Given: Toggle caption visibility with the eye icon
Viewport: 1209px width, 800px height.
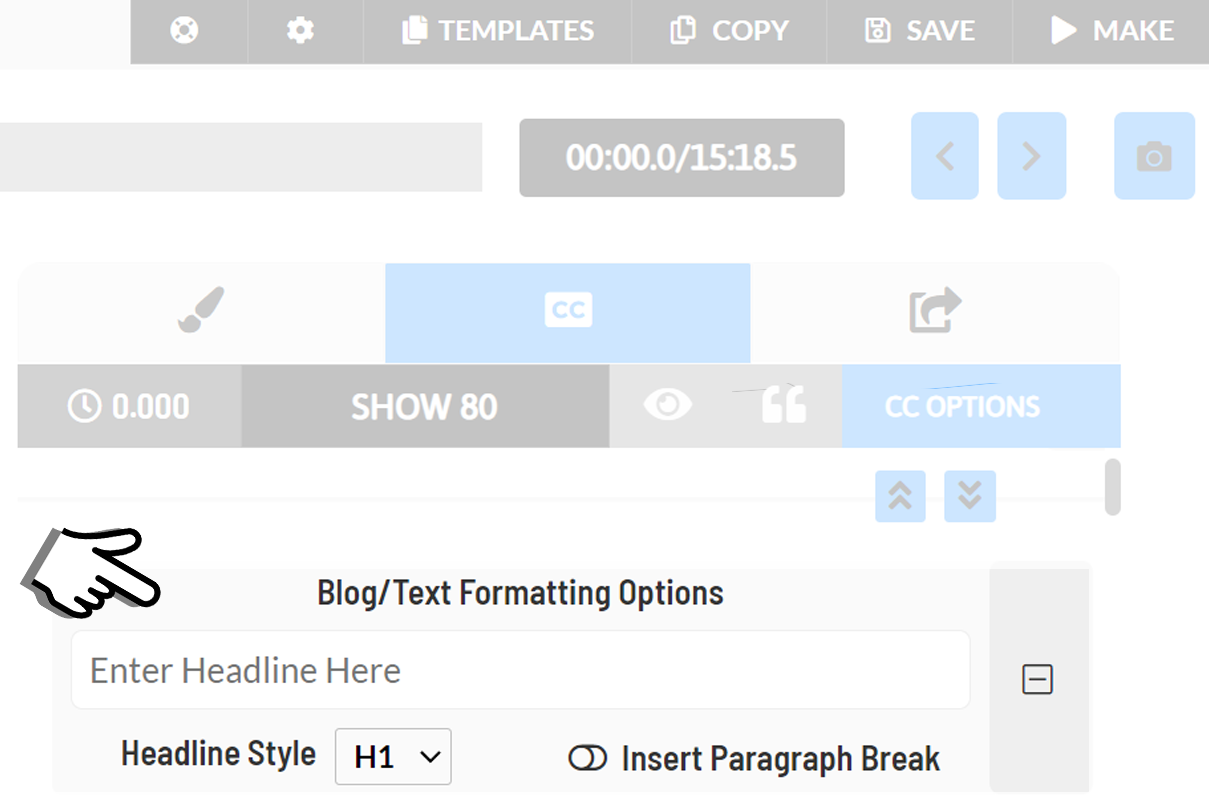Looking at the screenshot, I should pyautogui.click(x=668, y=405).
